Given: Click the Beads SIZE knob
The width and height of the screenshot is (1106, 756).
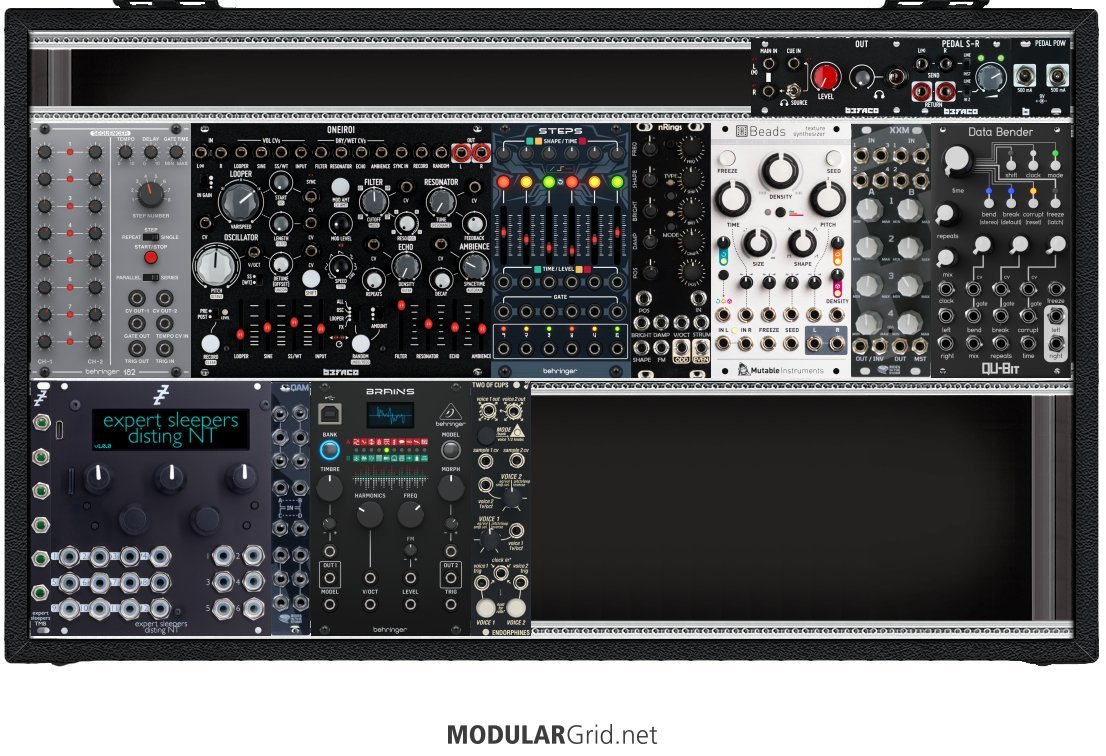Looking at the screenshot, I should coord(757,243).
